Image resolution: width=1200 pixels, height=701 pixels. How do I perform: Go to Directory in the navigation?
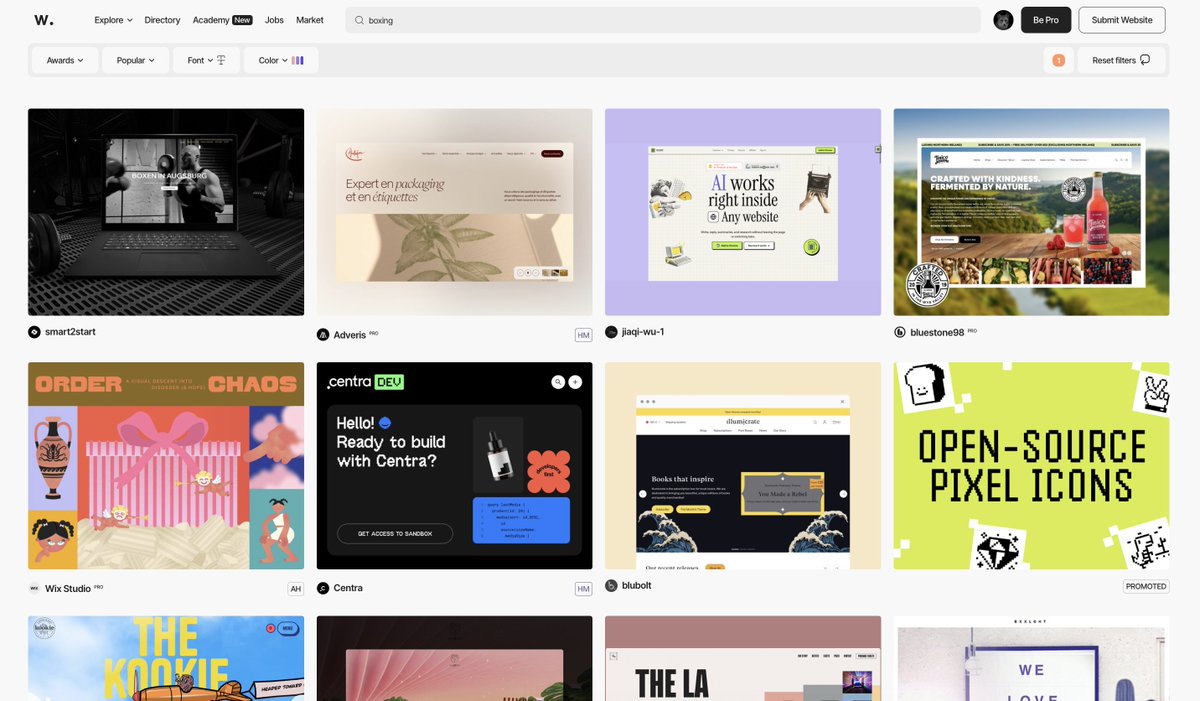(162, 20)
